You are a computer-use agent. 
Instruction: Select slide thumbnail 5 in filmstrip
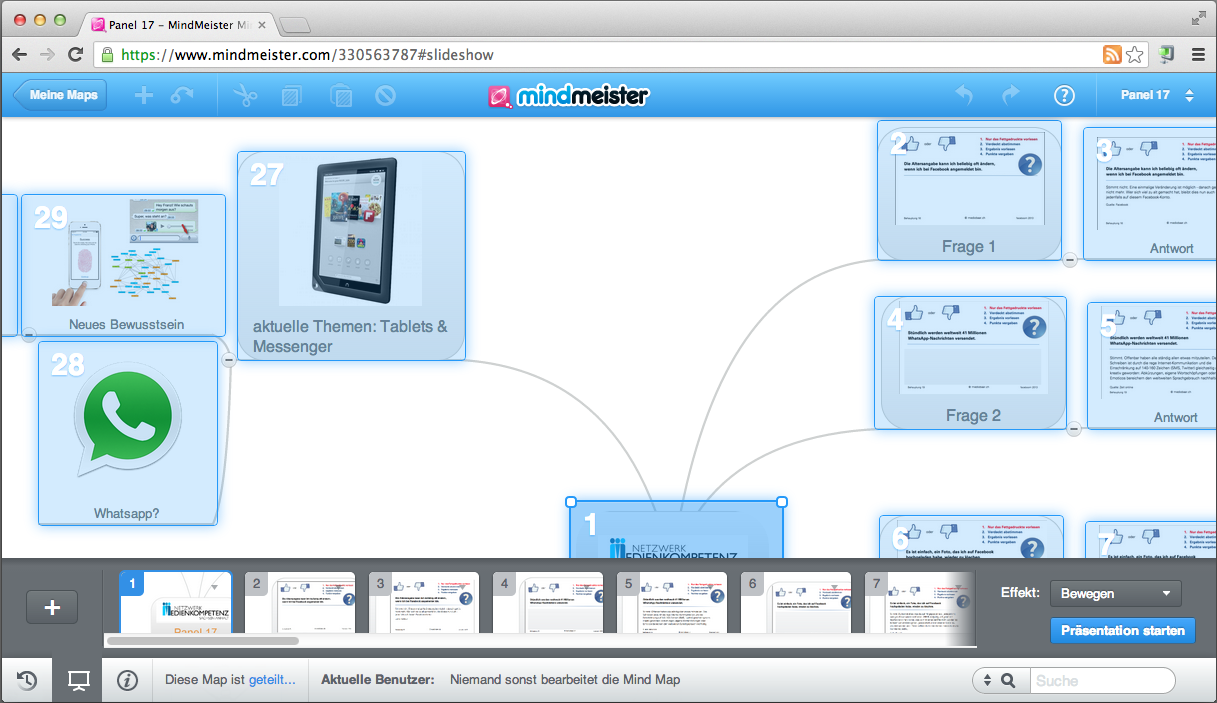[672, 604]
